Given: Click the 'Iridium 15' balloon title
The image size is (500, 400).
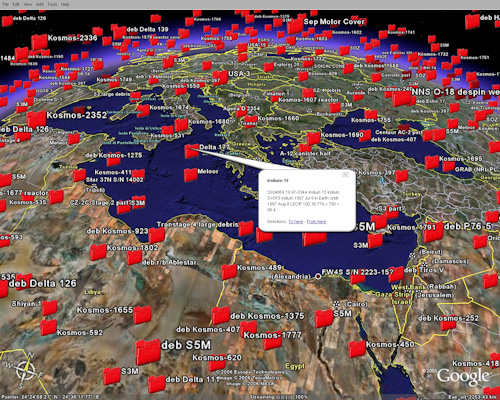Looking at the screenshot, I should pyautogui.click(x=278, y=180).
